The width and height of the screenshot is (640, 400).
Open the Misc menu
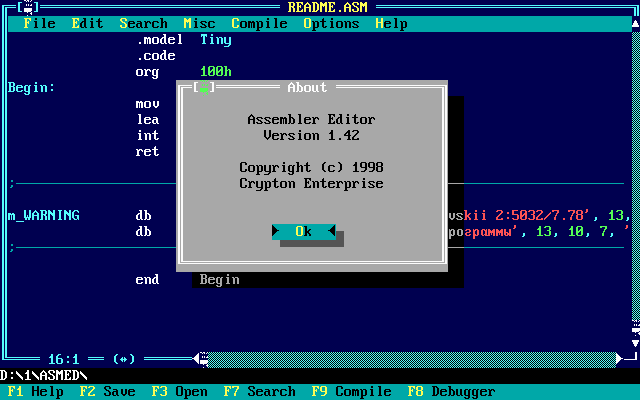pyautogui.click(x=199, y=24)
